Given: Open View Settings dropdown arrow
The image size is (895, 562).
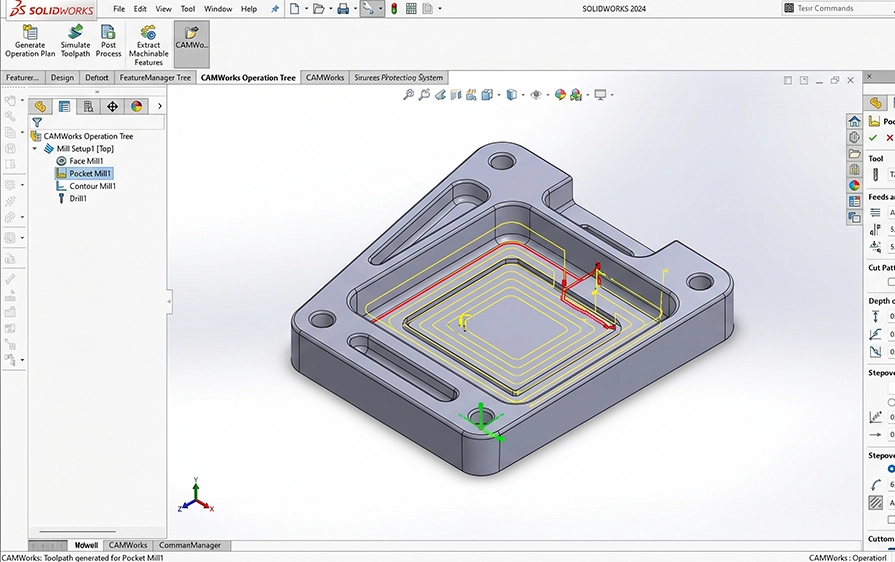Looking at the screenshot, I should click(612, 95).
